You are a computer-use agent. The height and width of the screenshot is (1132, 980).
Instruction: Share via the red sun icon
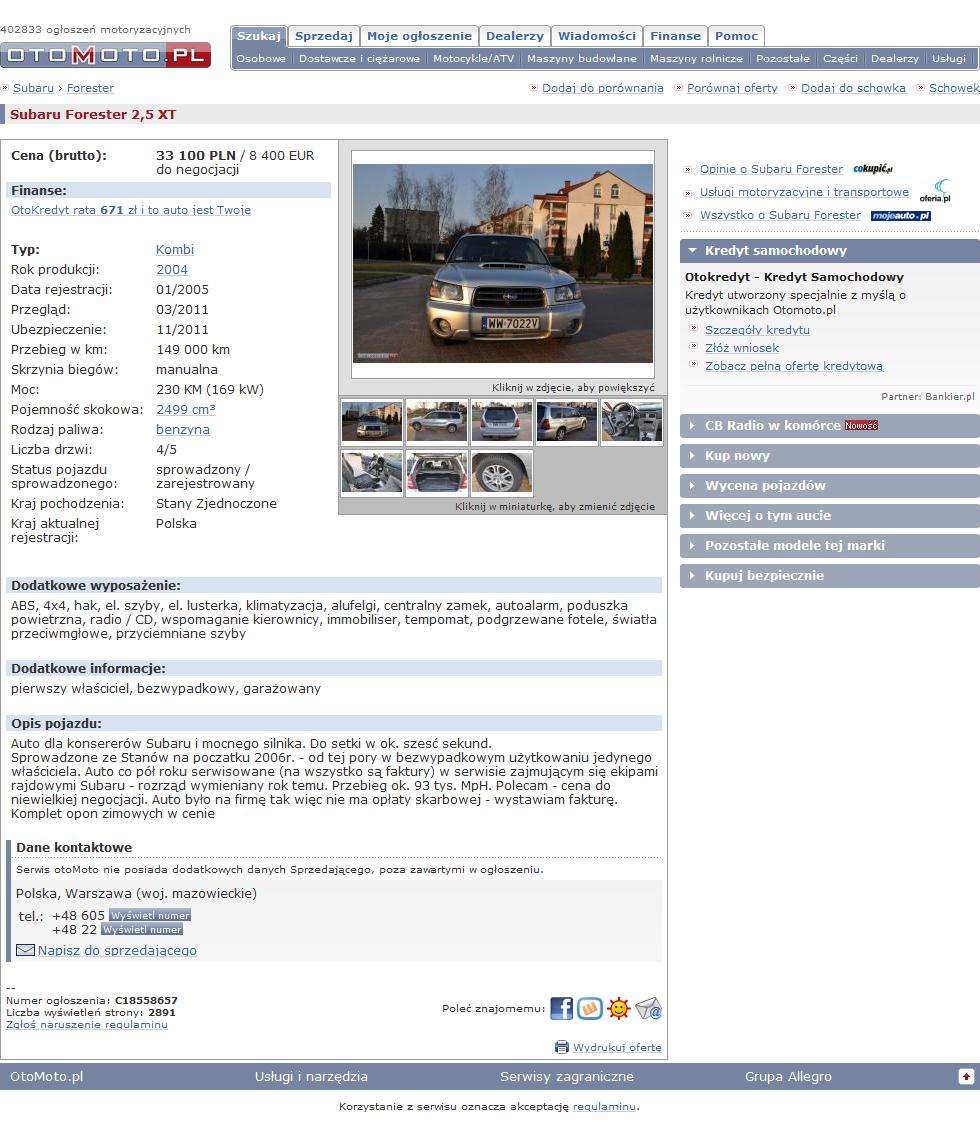[x=619, y=1008]
